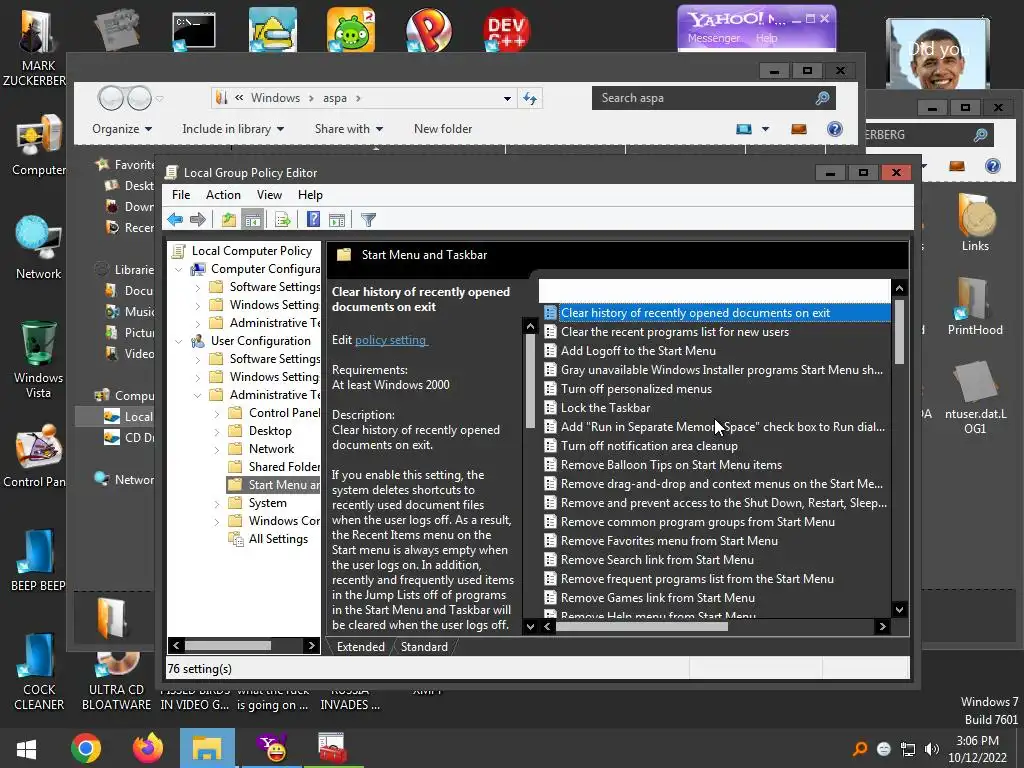Open the address bar history dropdown arrow
The width and height of the screenshot is (1024, 768).
tap(507, 99)
